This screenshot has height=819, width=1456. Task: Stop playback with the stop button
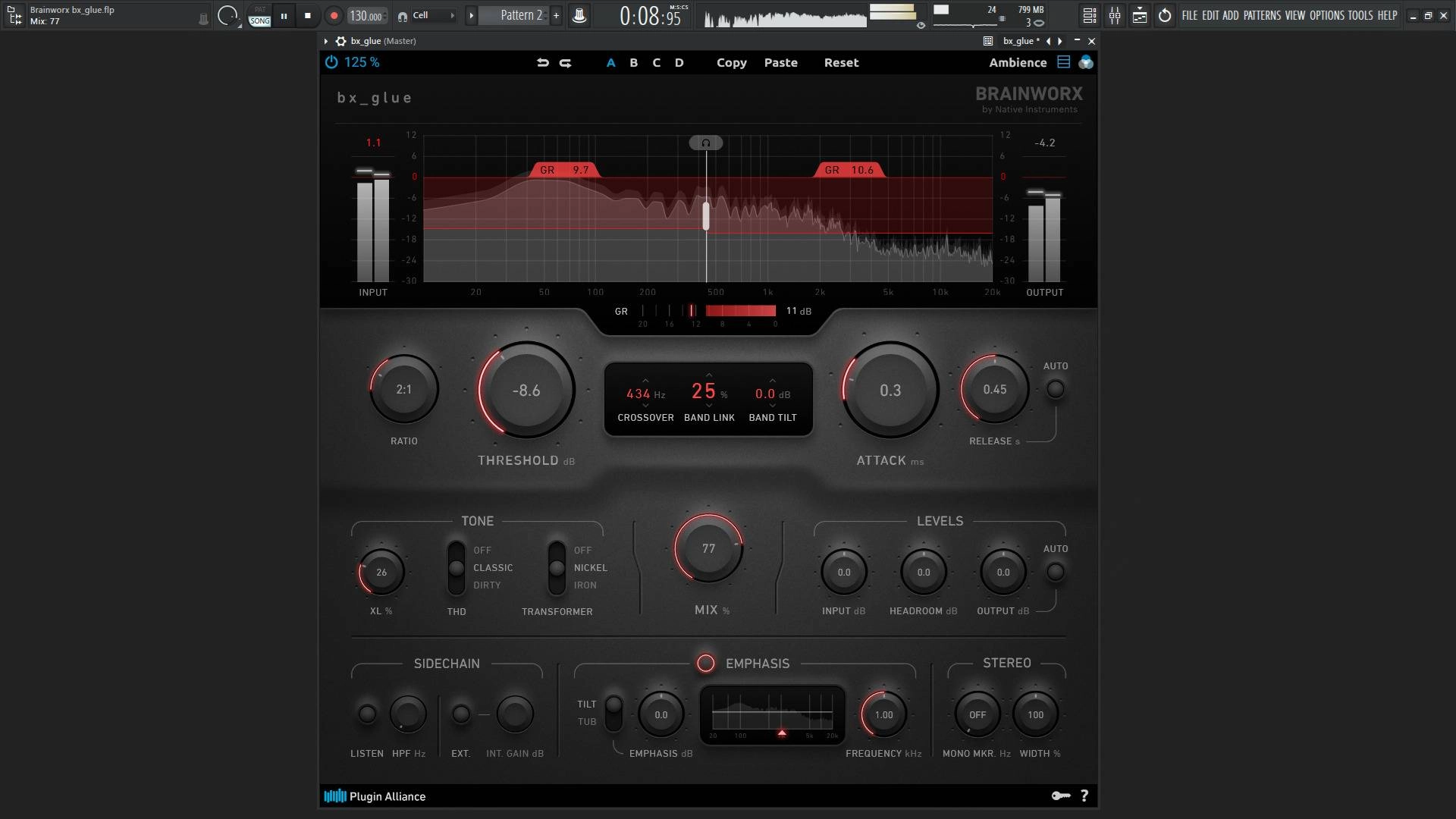click(x=307, y=16)
